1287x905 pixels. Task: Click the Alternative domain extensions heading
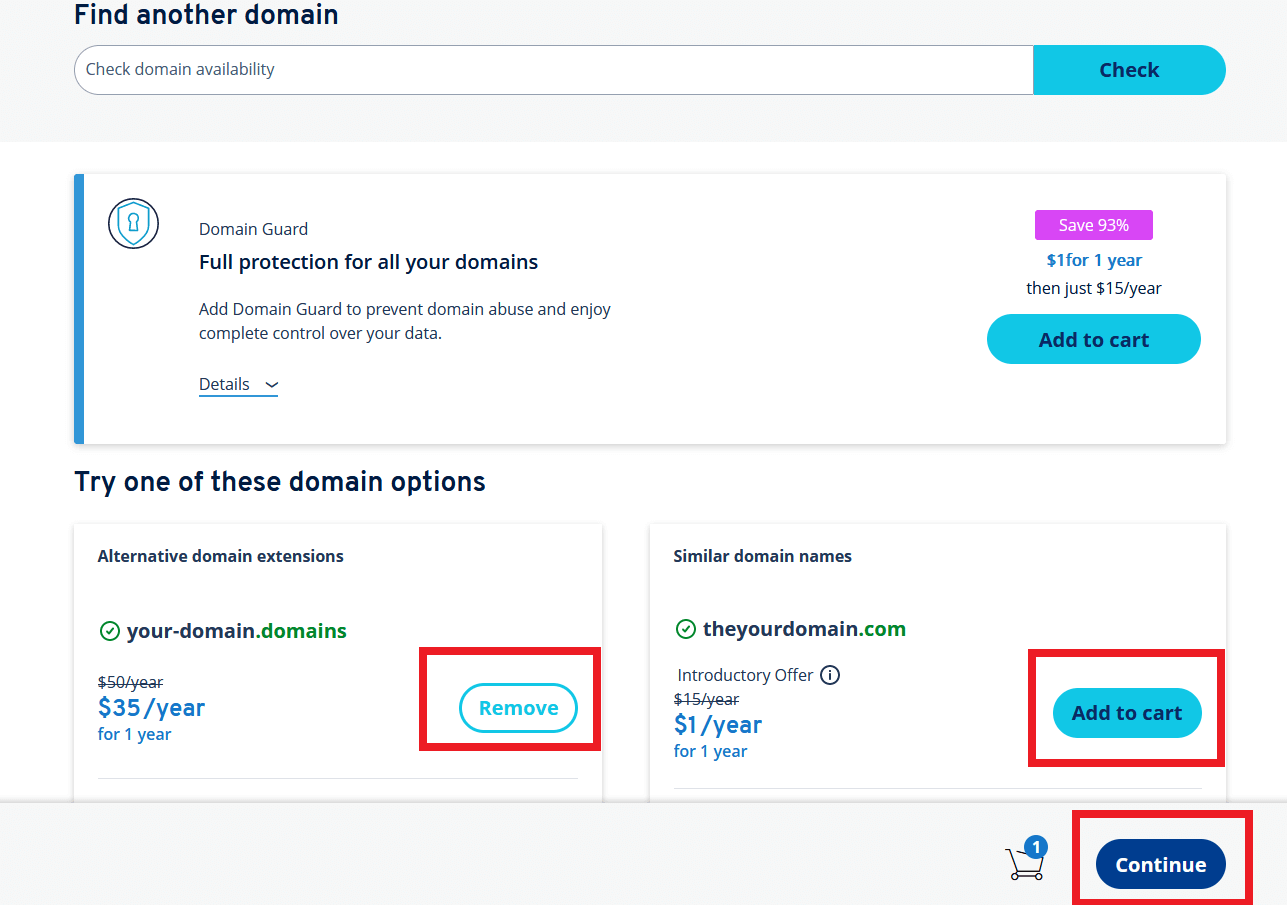[220, 556]
